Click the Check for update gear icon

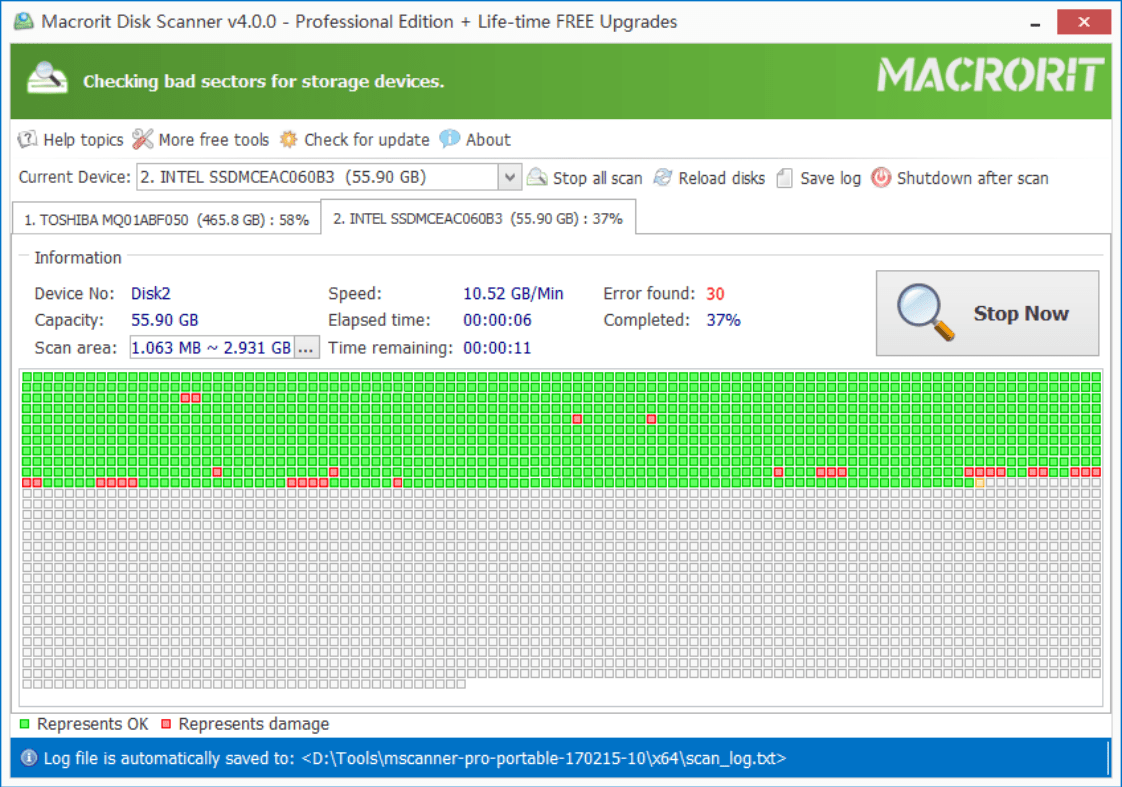[x=288, y=139]
